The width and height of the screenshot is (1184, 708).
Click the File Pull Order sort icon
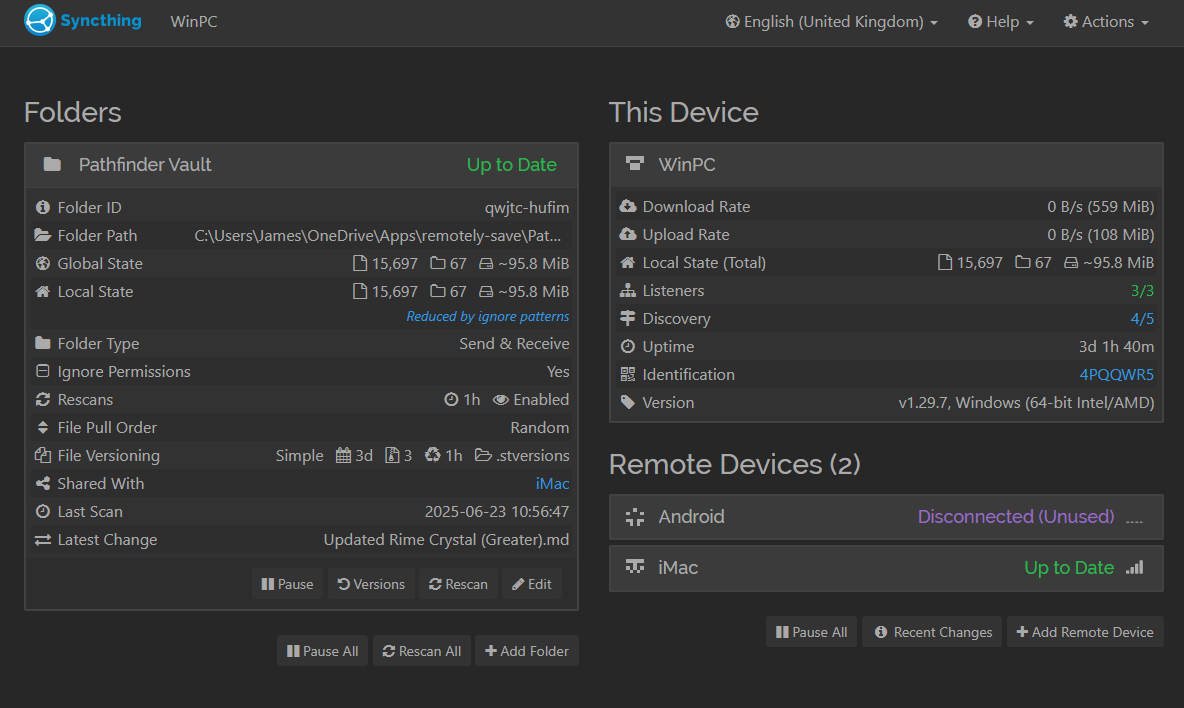[x=43, y=427]
